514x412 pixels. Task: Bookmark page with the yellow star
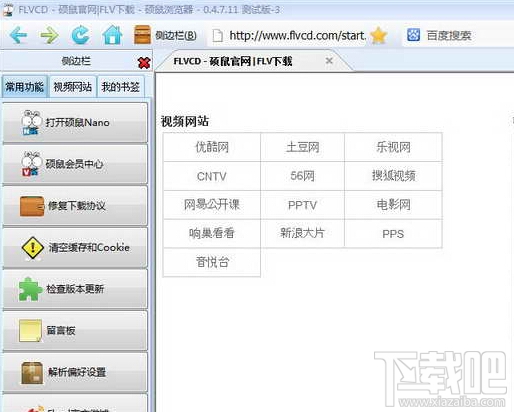tap(379, 35)
